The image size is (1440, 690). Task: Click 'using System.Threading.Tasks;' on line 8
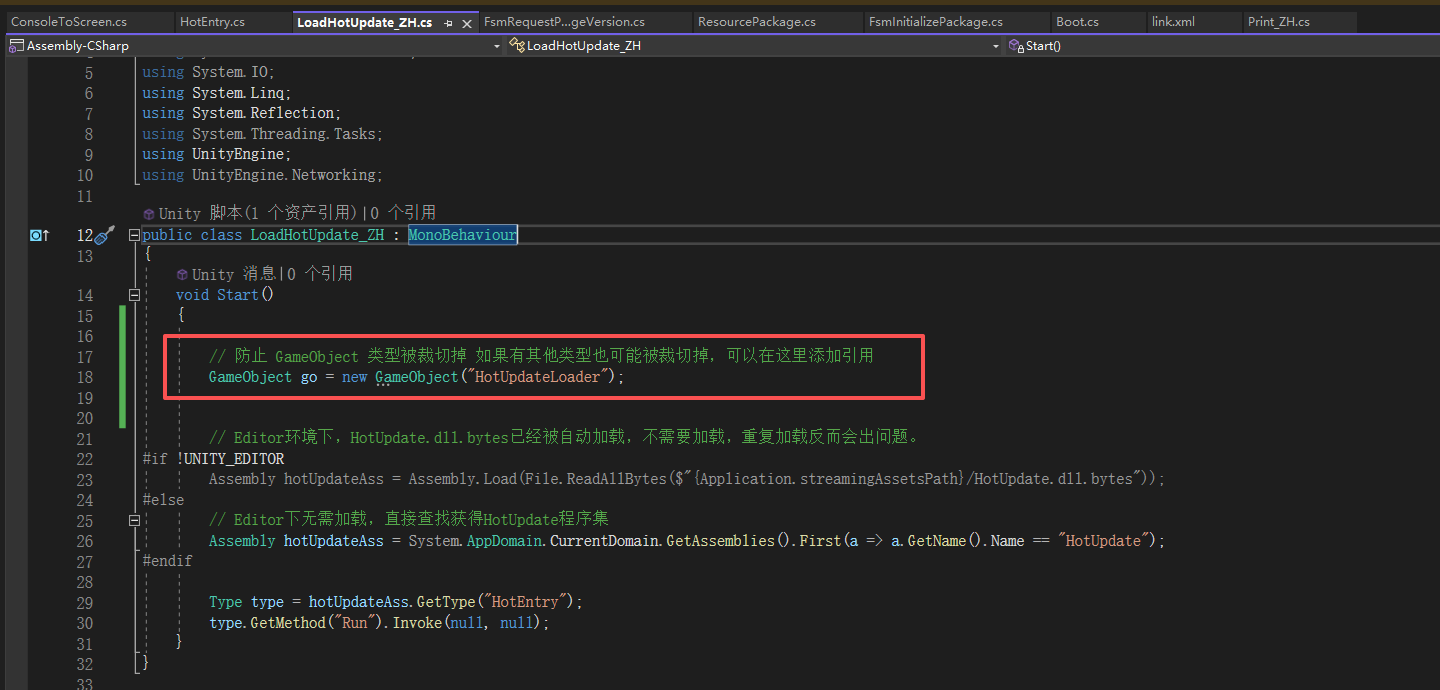pos(263,134)
